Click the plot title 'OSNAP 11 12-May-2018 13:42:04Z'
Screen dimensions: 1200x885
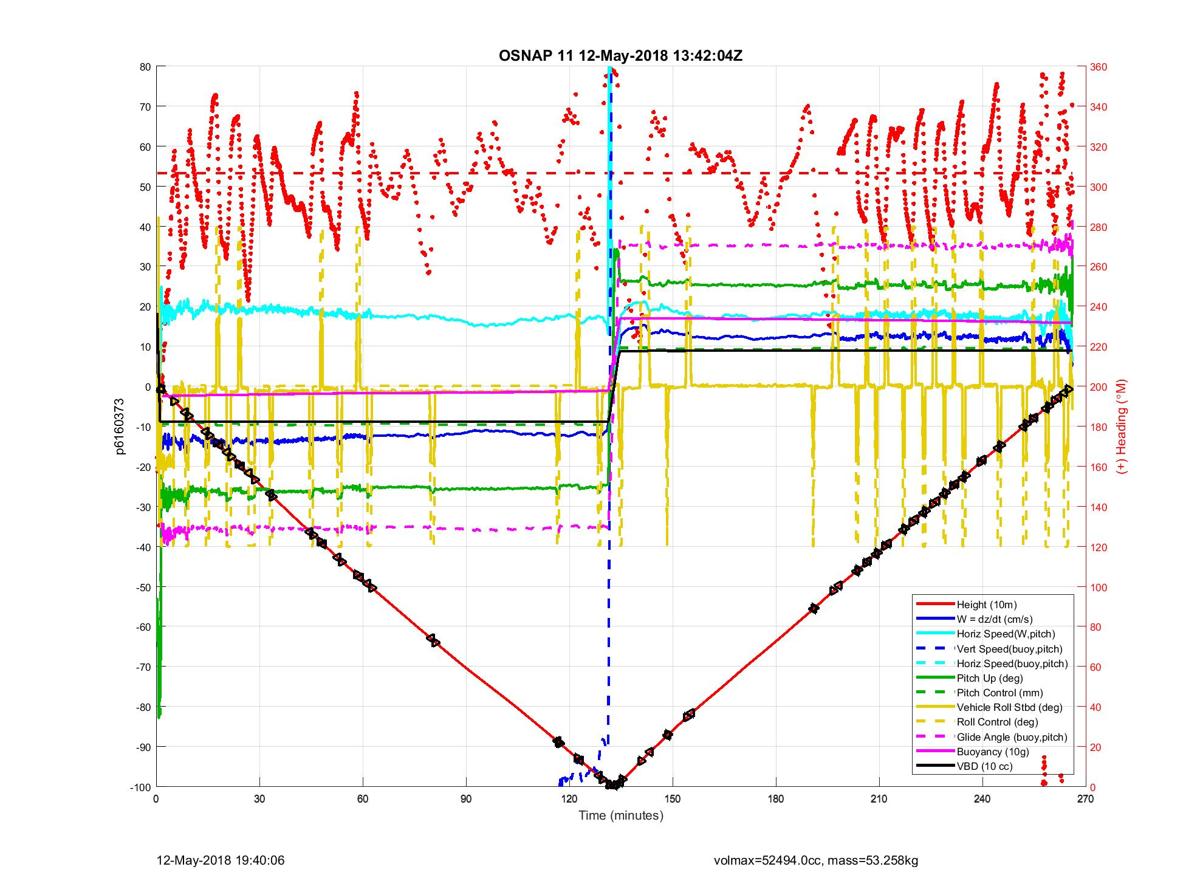pos(620,54)
